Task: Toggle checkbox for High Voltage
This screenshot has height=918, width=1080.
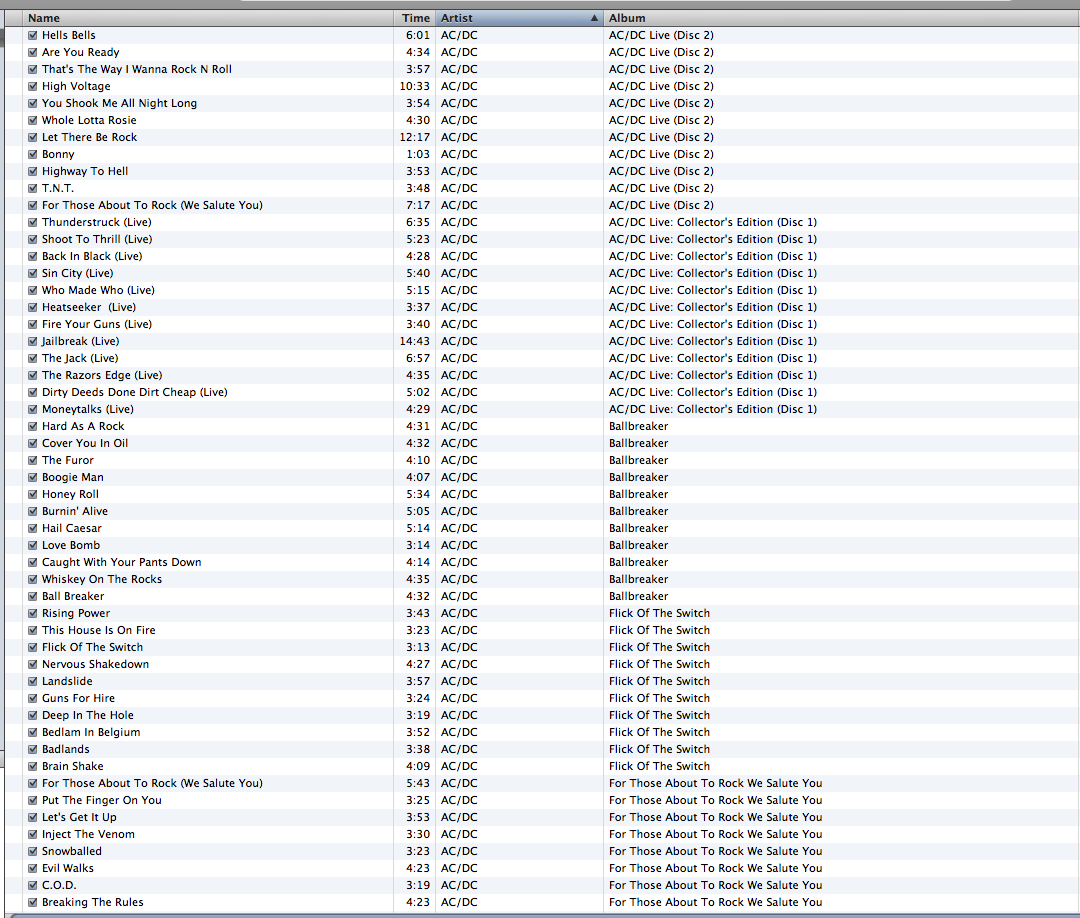Action: [32, 86]
